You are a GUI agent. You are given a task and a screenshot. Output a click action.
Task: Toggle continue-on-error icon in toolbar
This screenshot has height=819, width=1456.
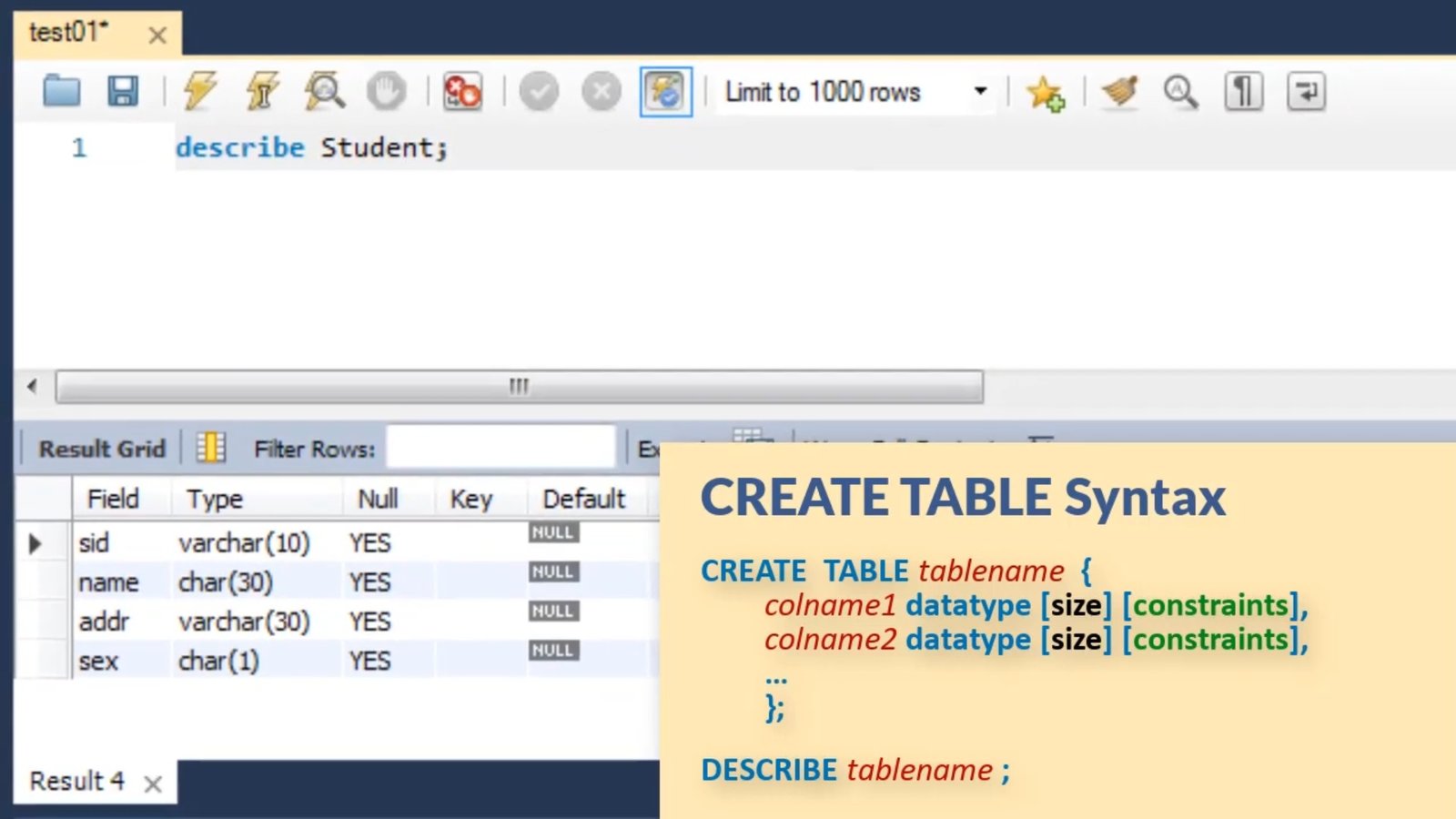462,92
